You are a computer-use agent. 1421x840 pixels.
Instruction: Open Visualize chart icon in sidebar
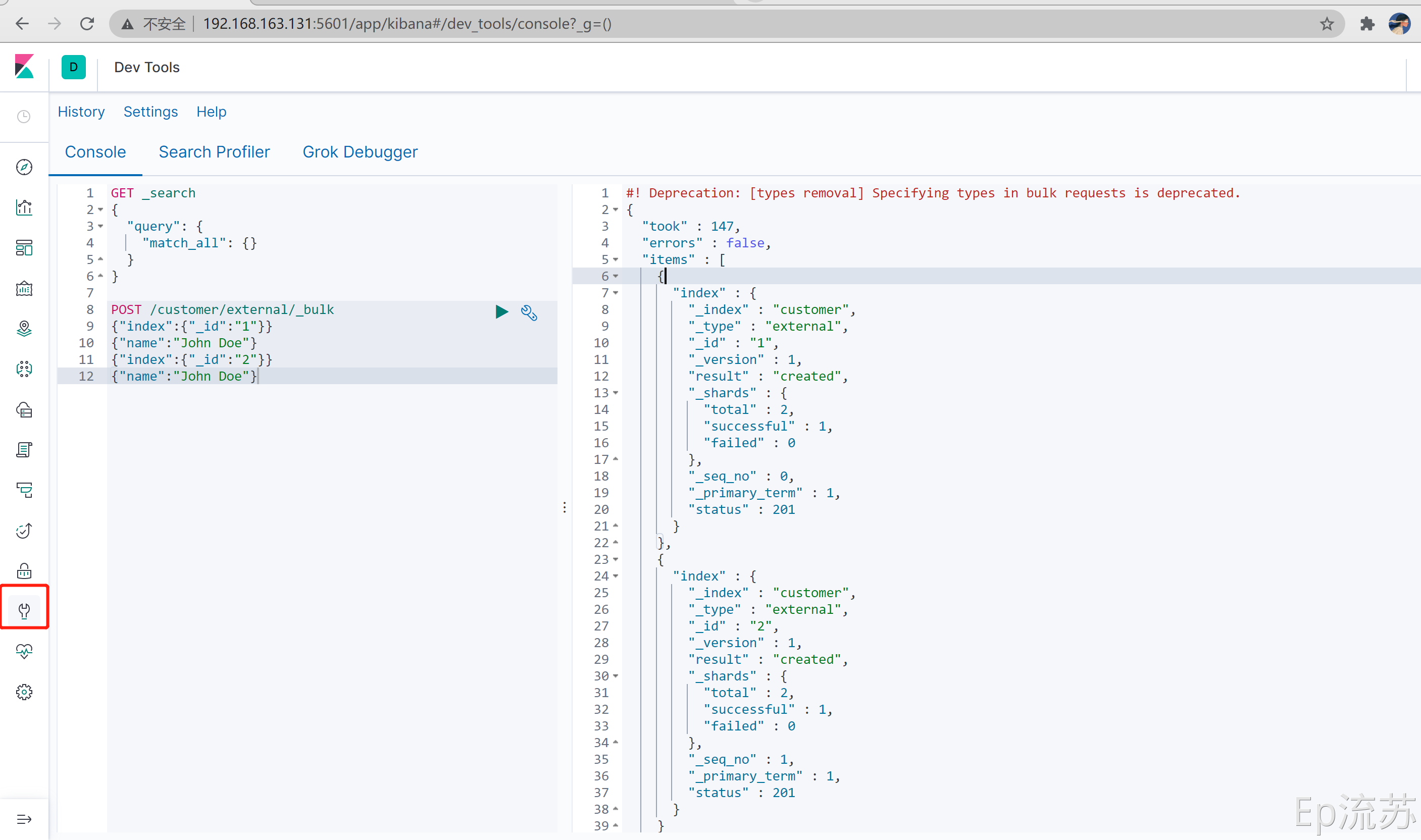24,208
